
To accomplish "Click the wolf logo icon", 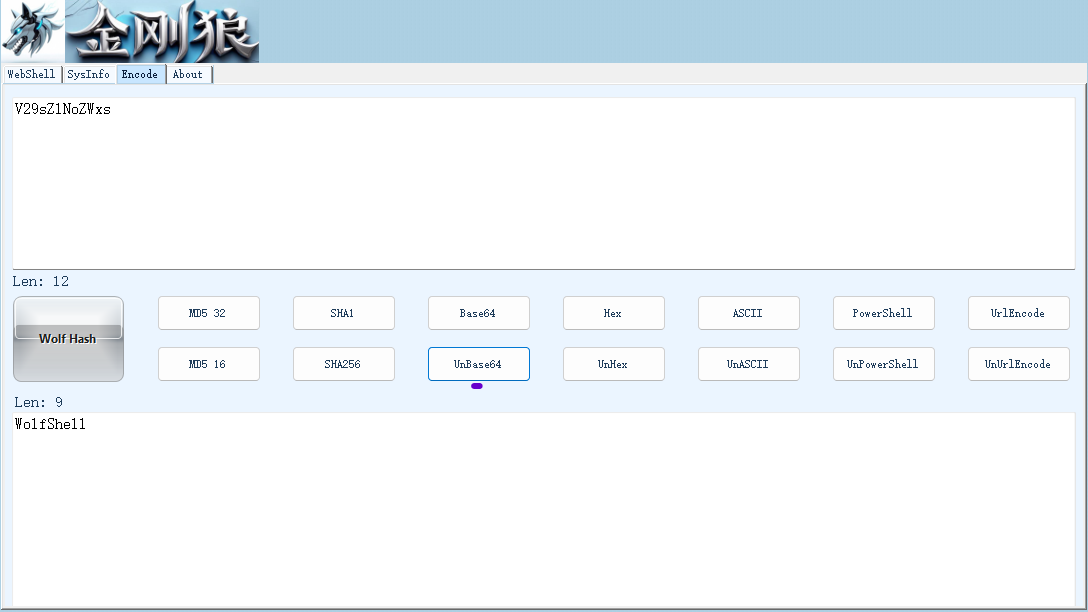I will coord(33,31).
